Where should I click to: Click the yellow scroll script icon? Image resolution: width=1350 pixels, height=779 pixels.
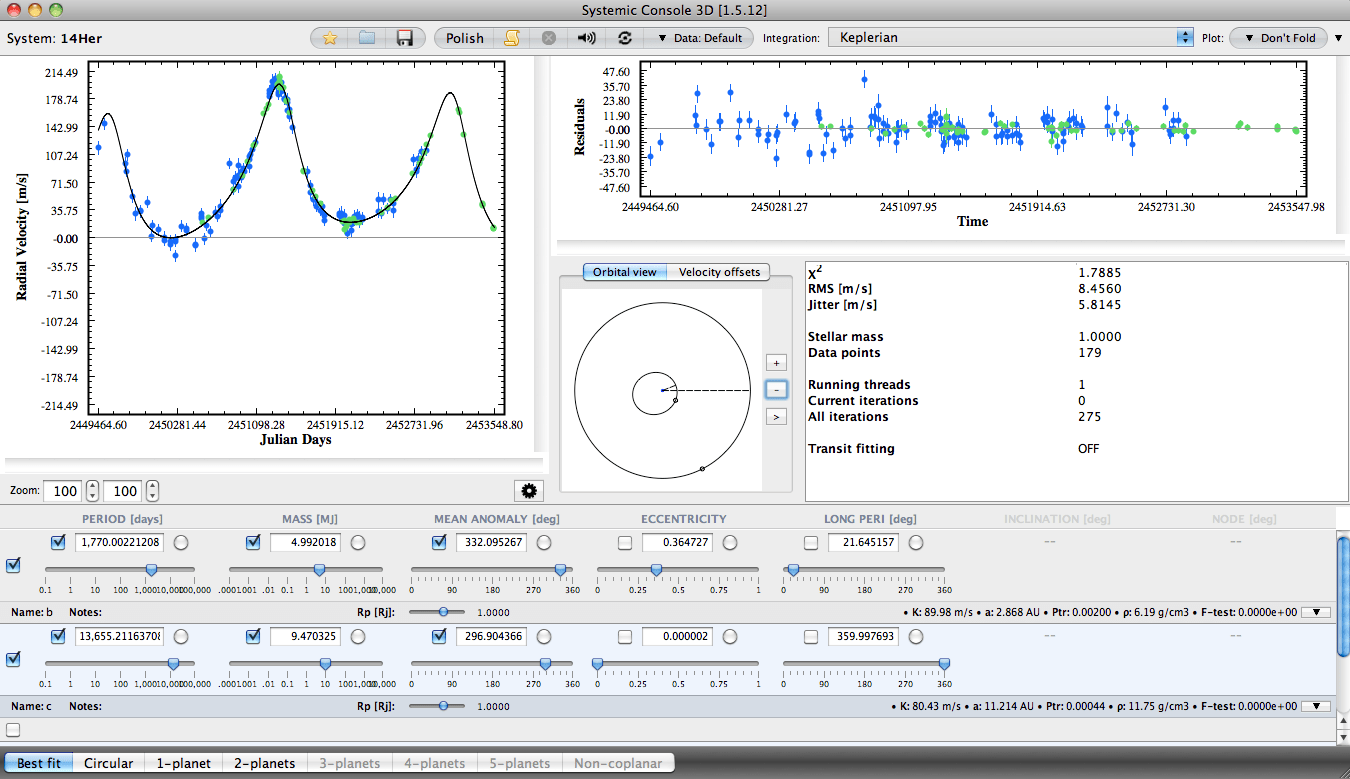(x=512, y=38)
